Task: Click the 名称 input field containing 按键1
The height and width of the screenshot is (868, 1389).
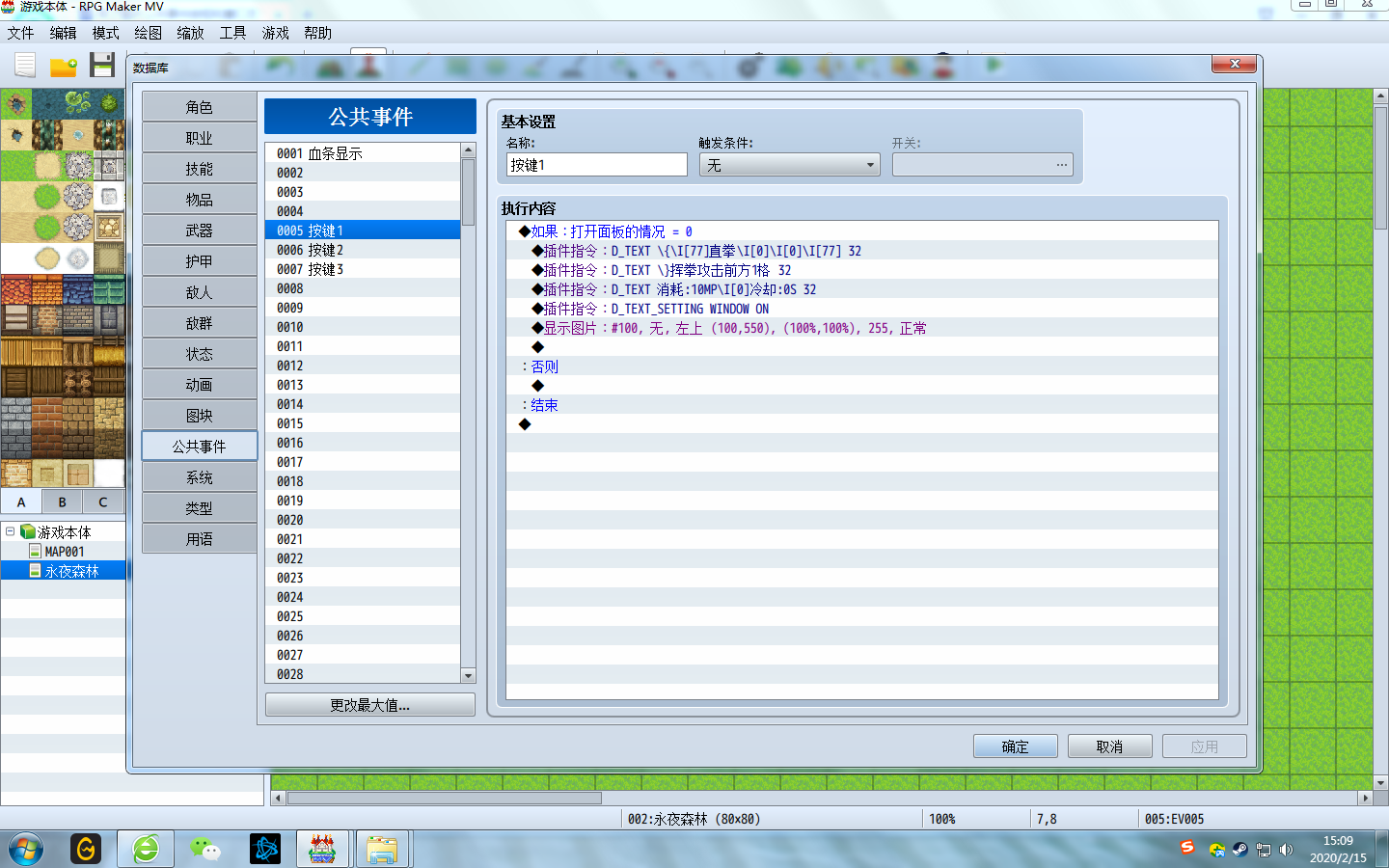Action: [x=597, y=165]
